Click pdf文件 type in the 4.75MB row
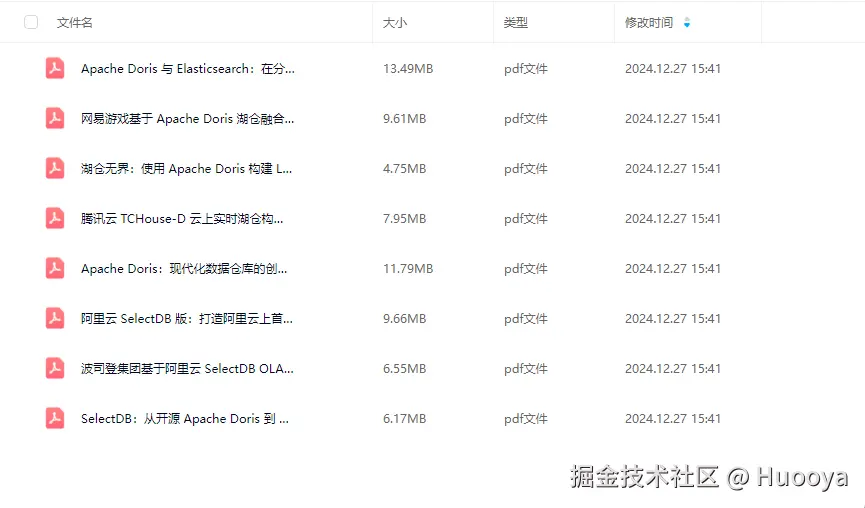The width and height of the screenshot is (865, 508). tap(526, 169)
